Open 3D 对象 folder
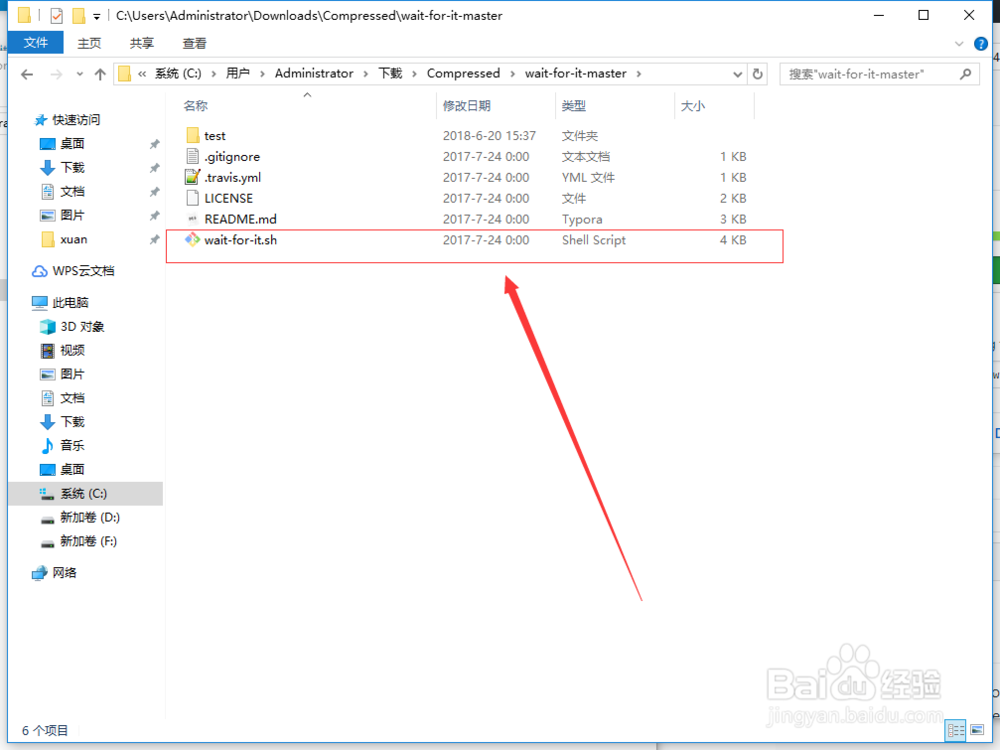Screen dimensions: 1000x750 [82, 327]
